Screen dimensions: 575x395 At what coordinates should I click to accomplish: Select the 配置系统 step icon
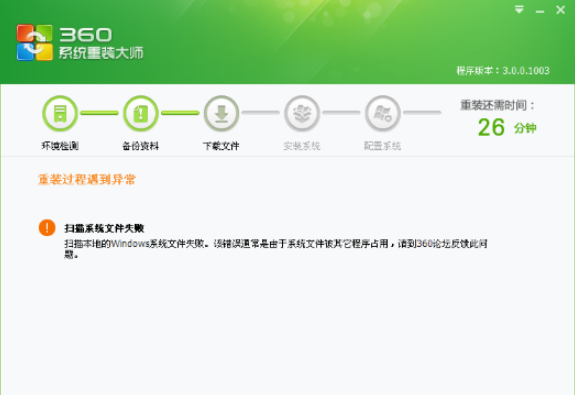[x=383, y=113]
